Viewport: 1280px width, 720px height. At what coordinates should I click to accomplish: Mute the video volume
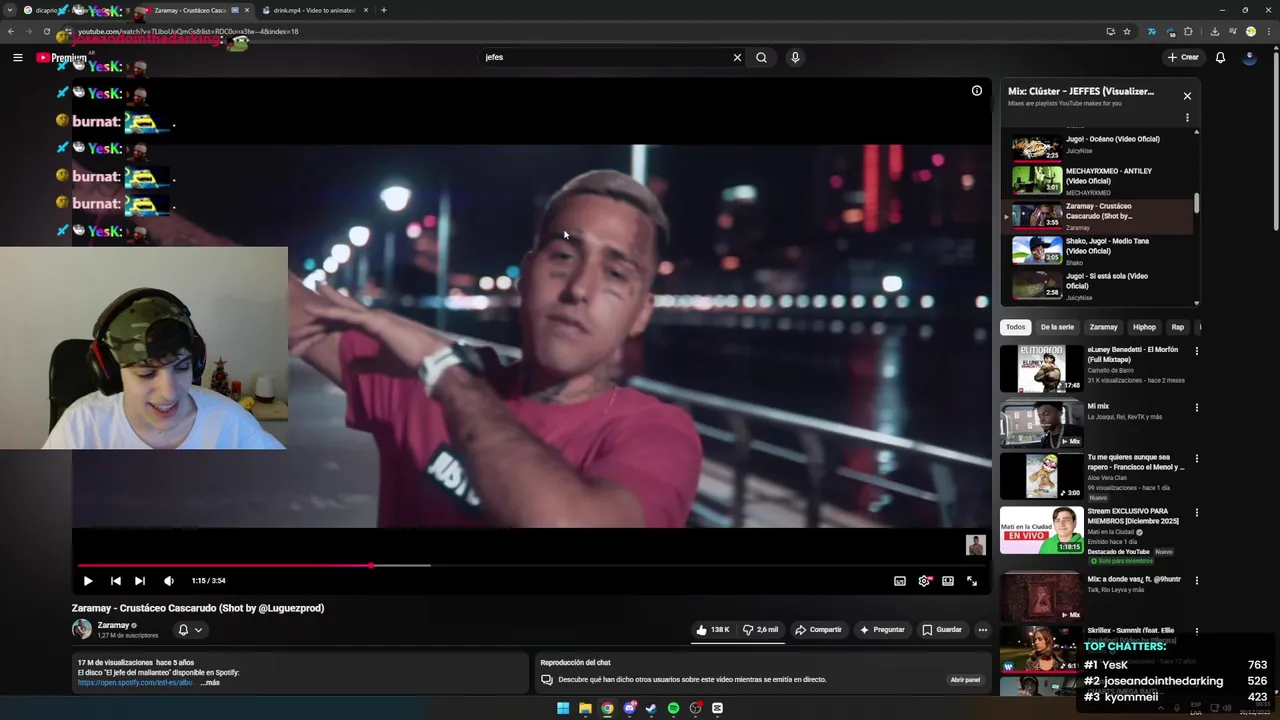click(x=168, y=580)
